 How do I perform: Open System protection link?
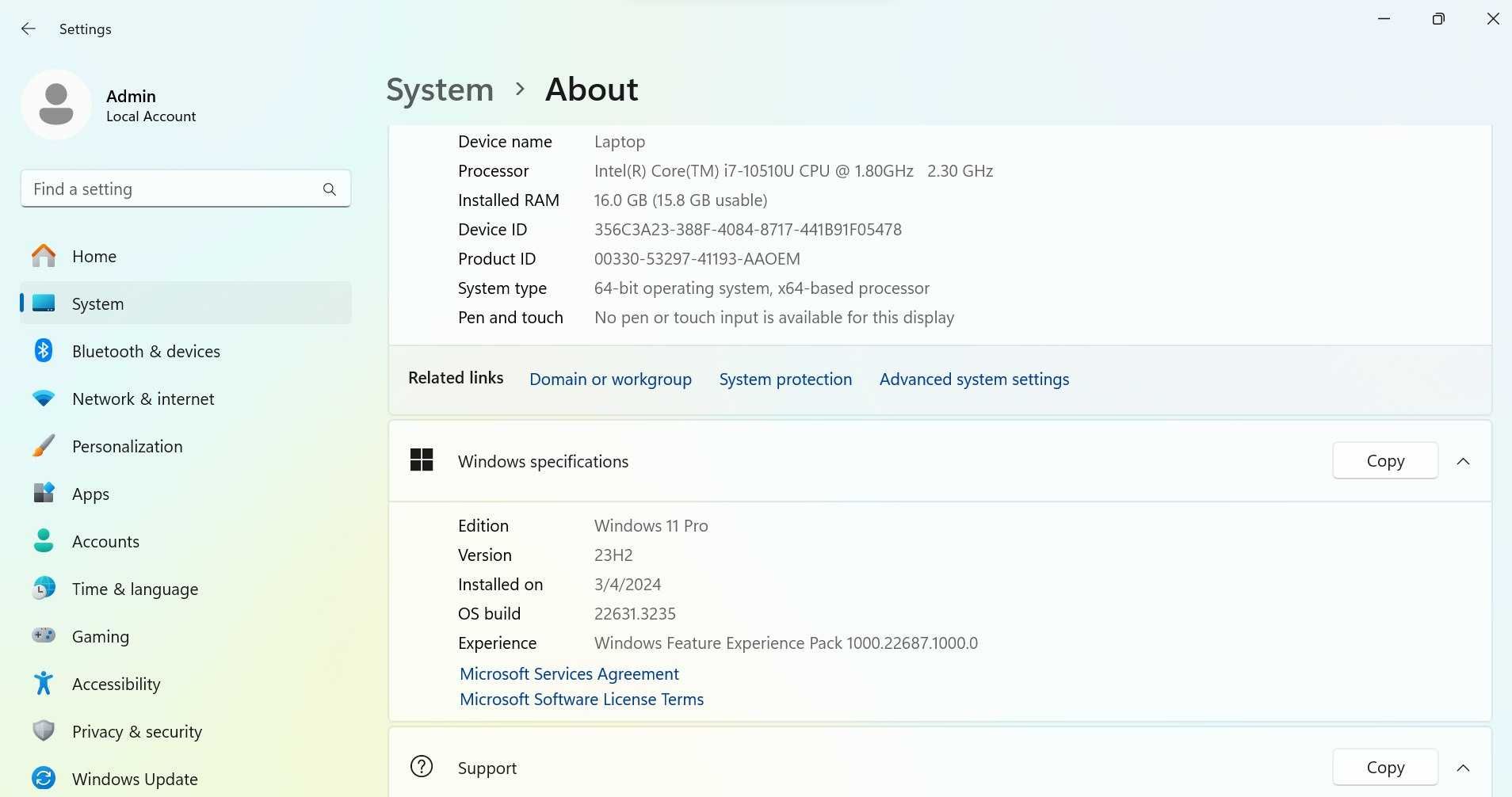(785, 379)
